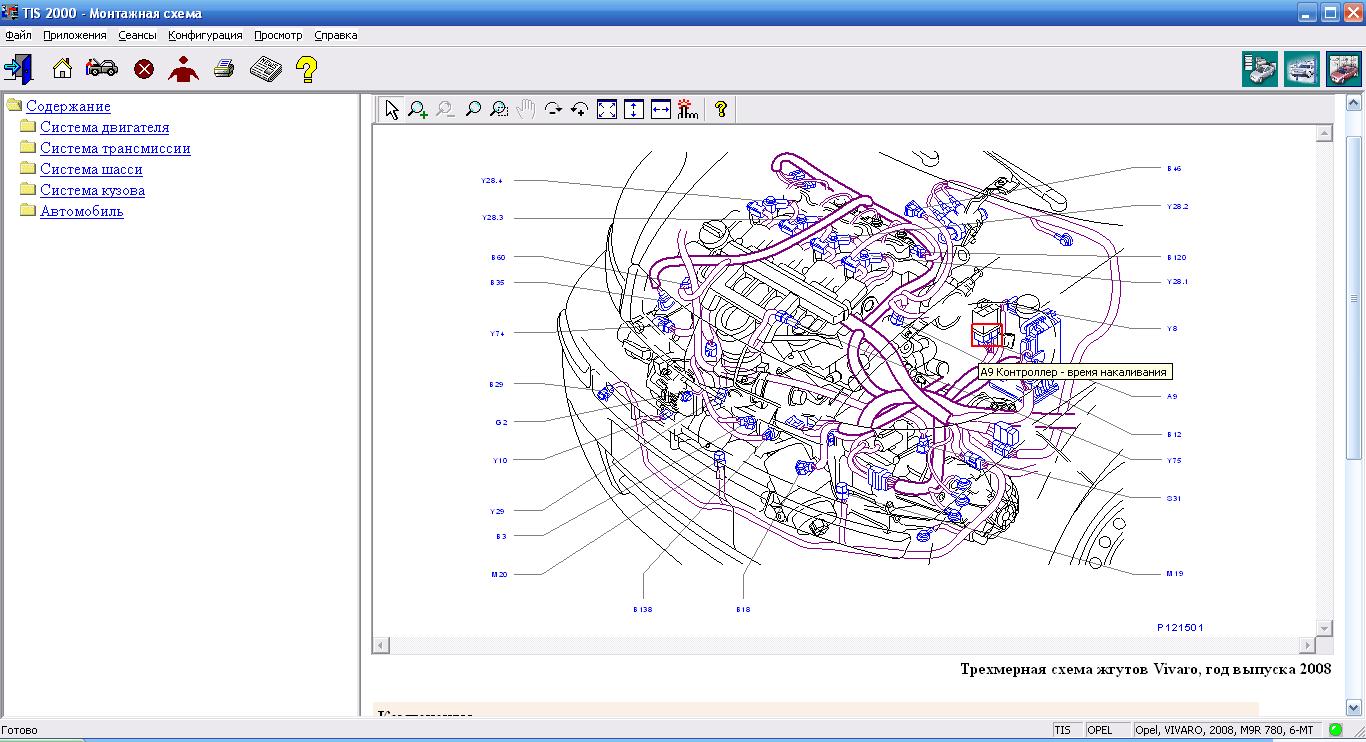Click the fit-to-window expand arrows icon
This screenshot has width=1366, height=742.
[x=607, y=110]
